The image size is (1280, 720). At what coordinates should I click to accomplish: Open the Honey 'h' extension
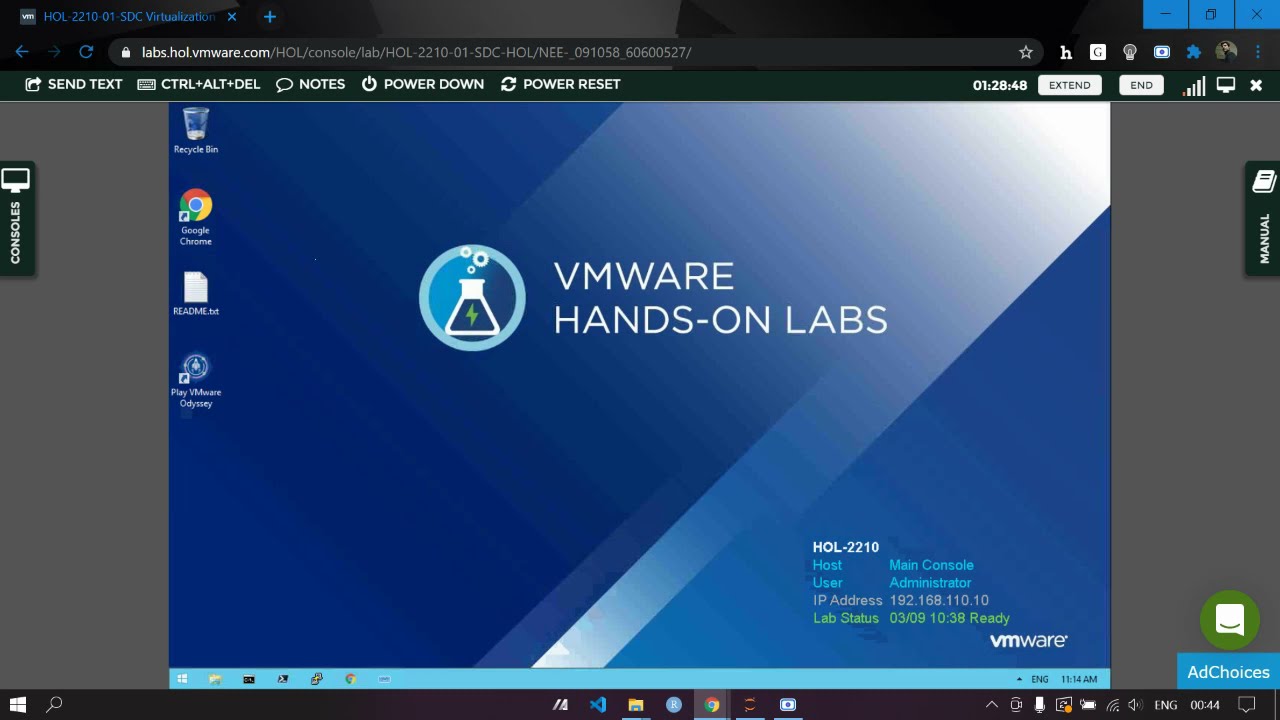1066,52
